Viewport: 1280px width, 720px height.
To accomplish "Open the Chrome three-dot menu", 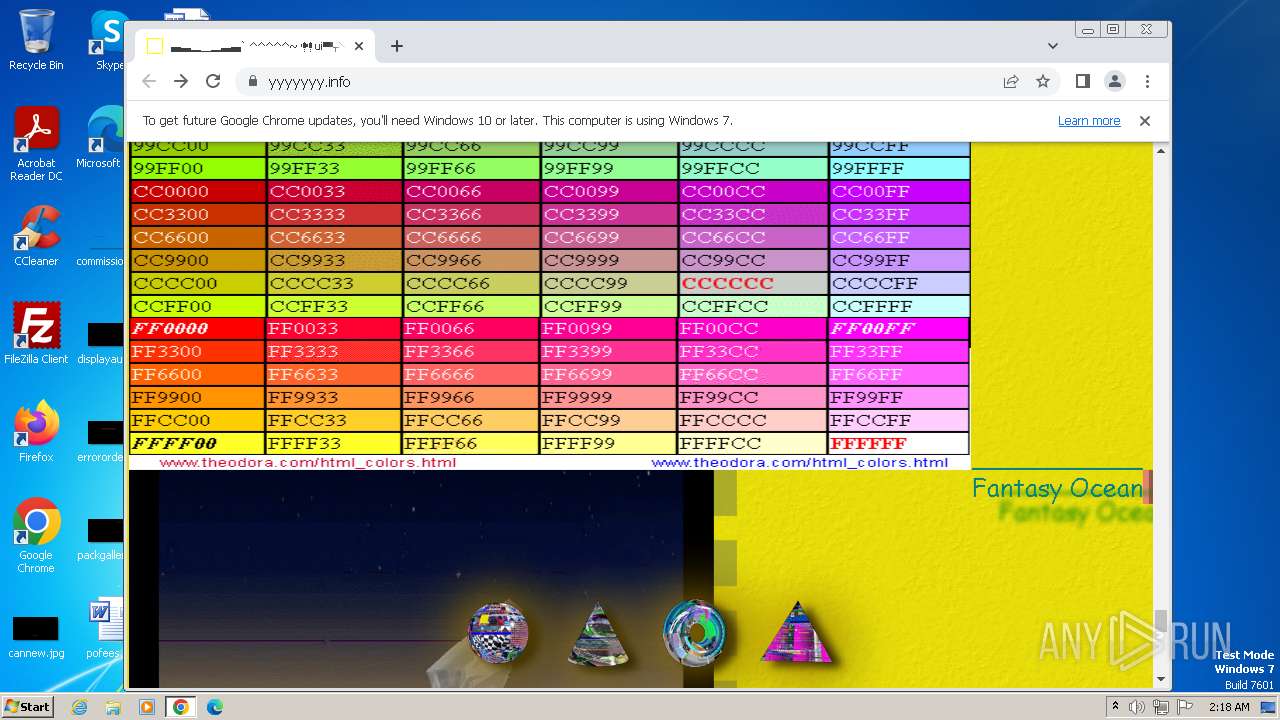I will click(1147, 82).
